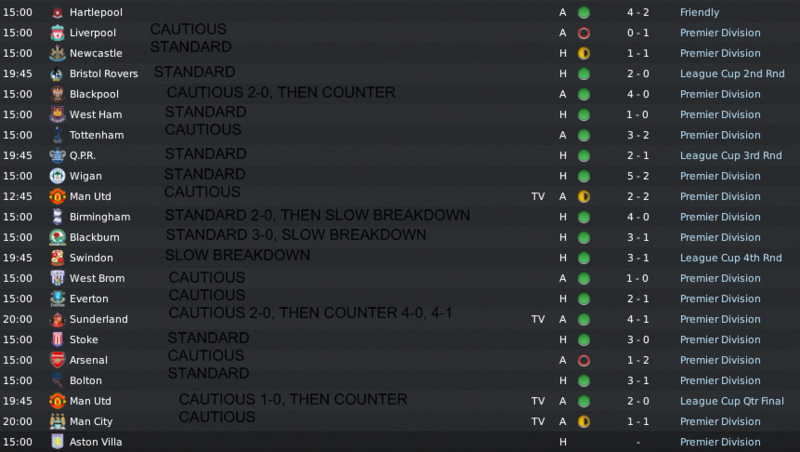Select the Arsenal club badge

pyautogui.click(x=57, y=360)
